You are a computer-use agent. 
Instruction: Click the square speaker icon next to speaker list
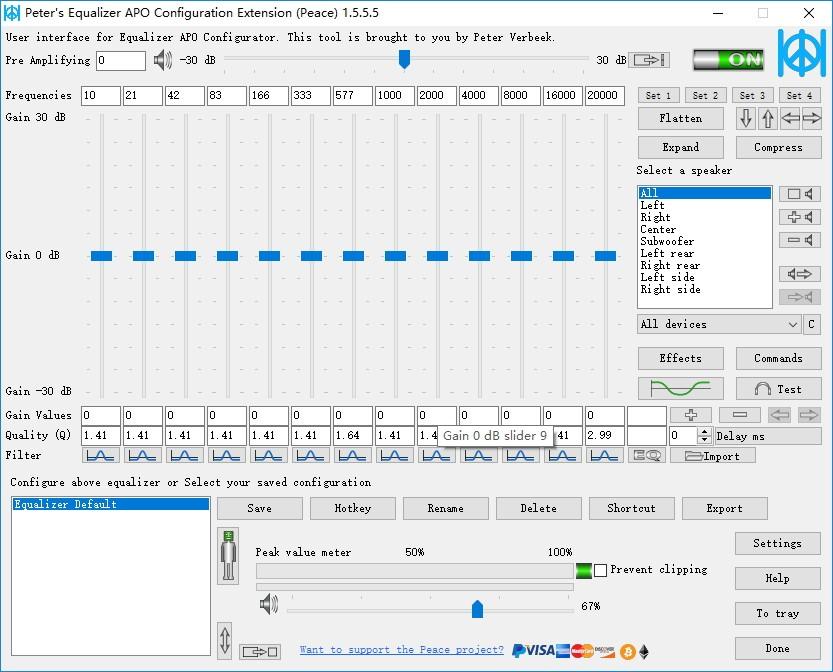point(800,194)
